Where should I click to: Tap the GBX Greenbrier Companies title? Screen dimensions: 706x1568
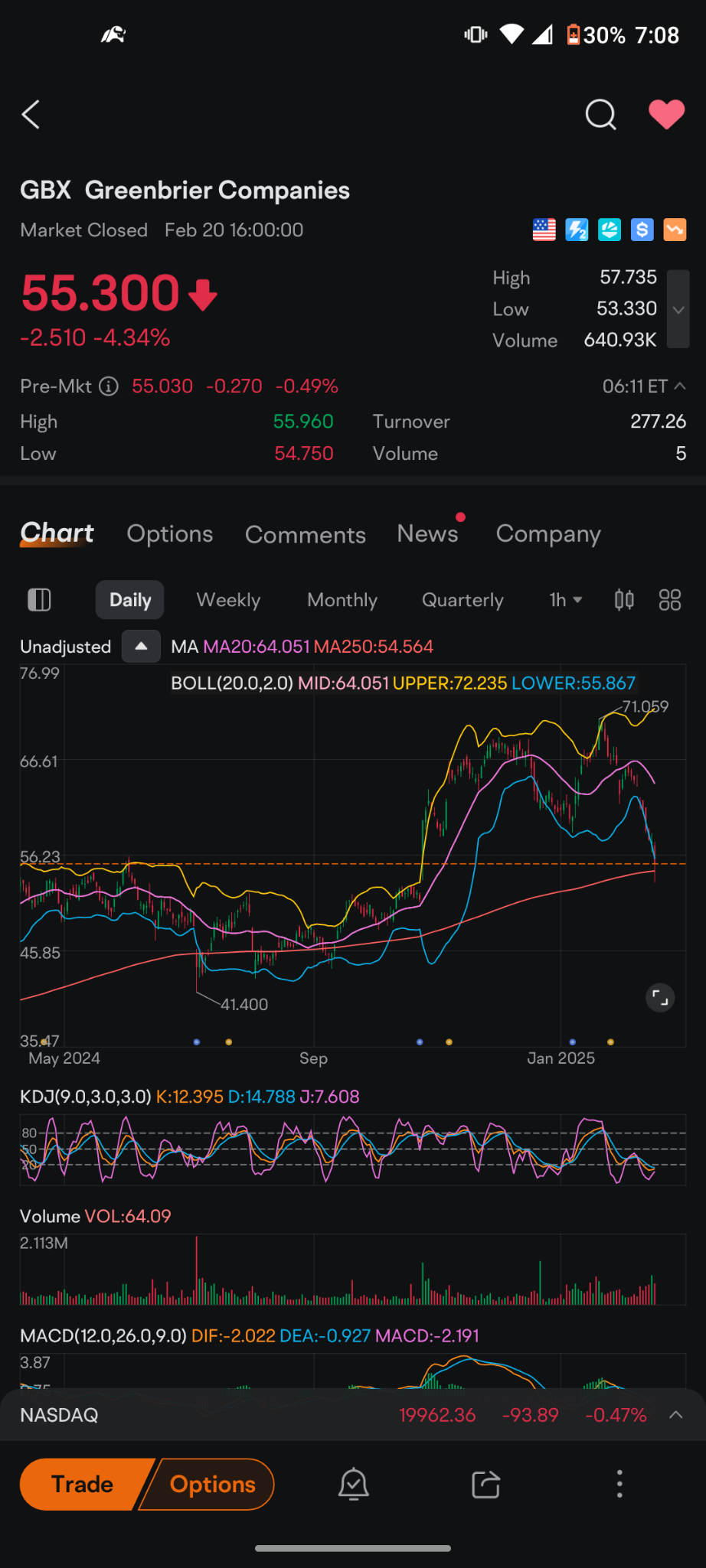[185, 190]
